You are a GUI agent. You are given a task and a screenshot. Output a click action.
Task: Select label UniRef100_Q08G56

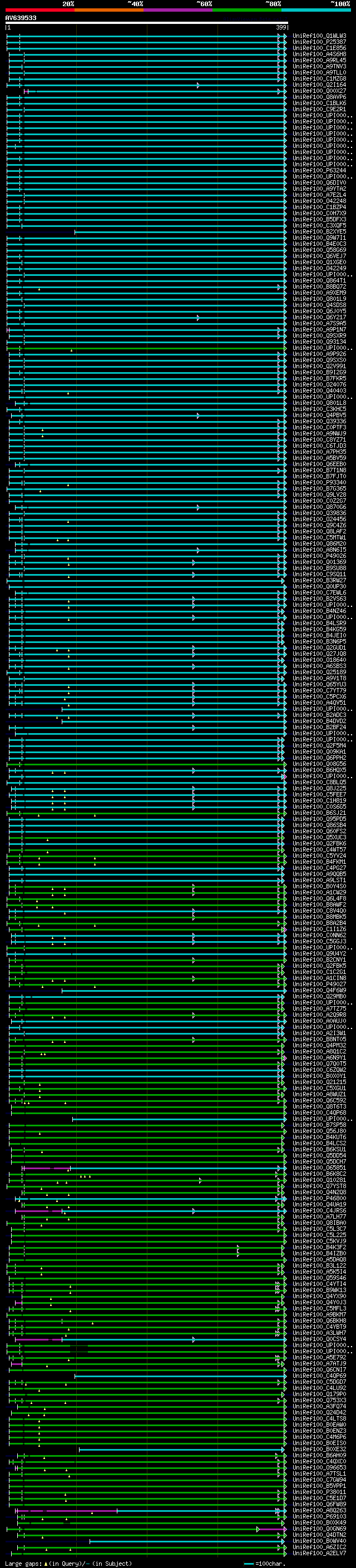319,763
